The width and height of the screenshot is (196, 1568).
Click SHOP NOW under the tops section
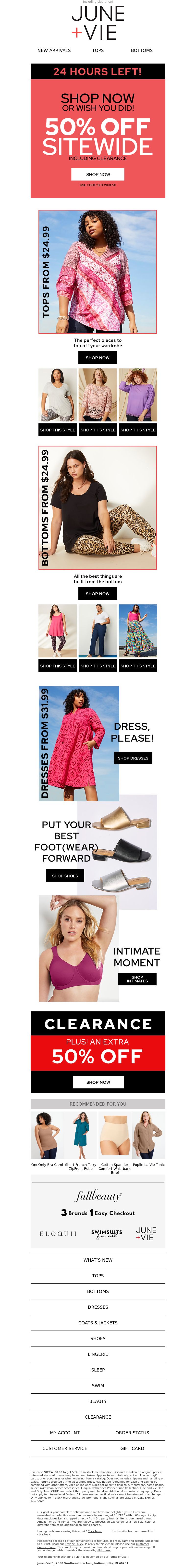point(98,358)
